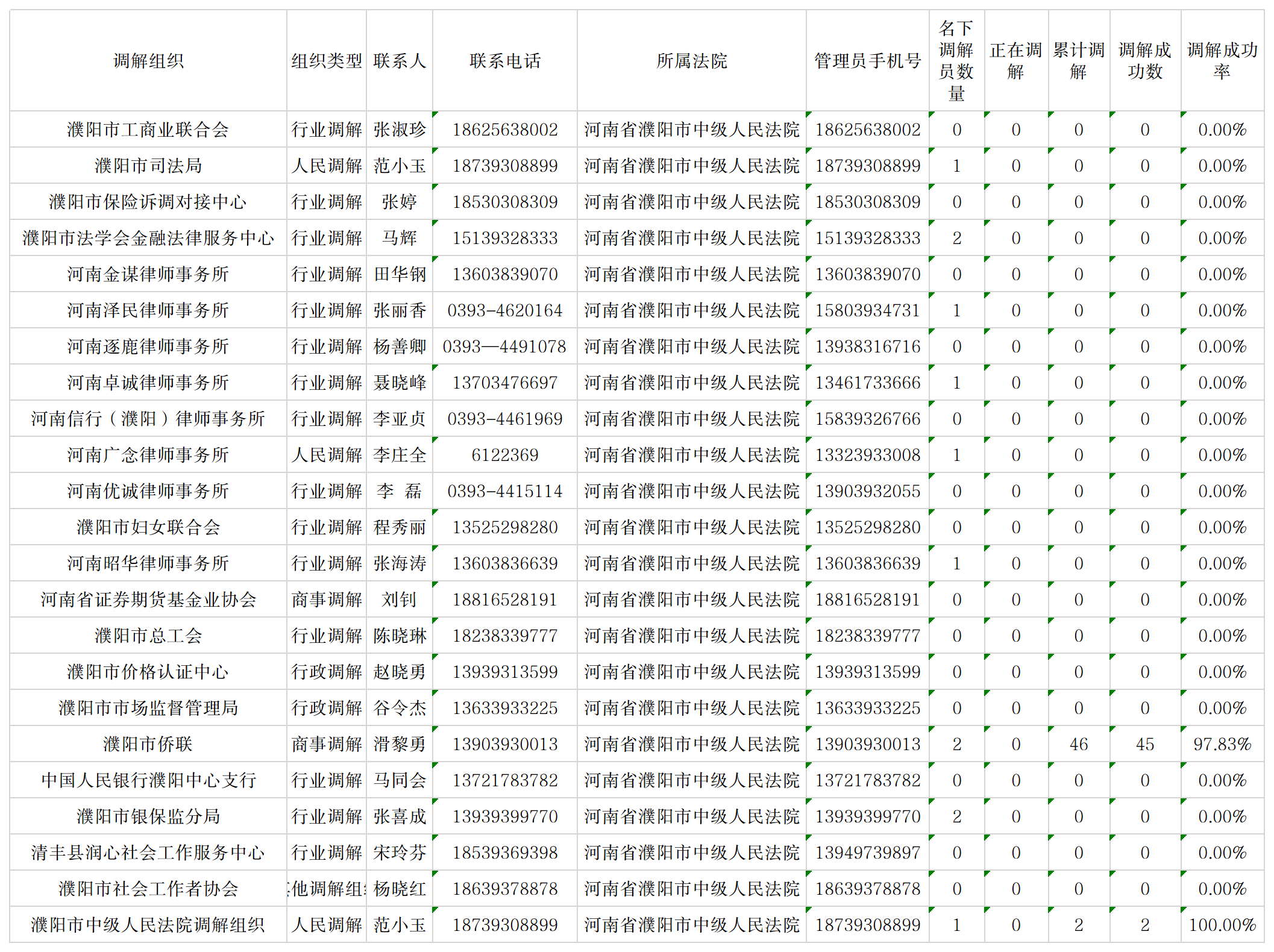Click the cell 濮阳市价格认证中心
The width and height of the screenshot is (1274, 952).
click(x=148, y=672)
